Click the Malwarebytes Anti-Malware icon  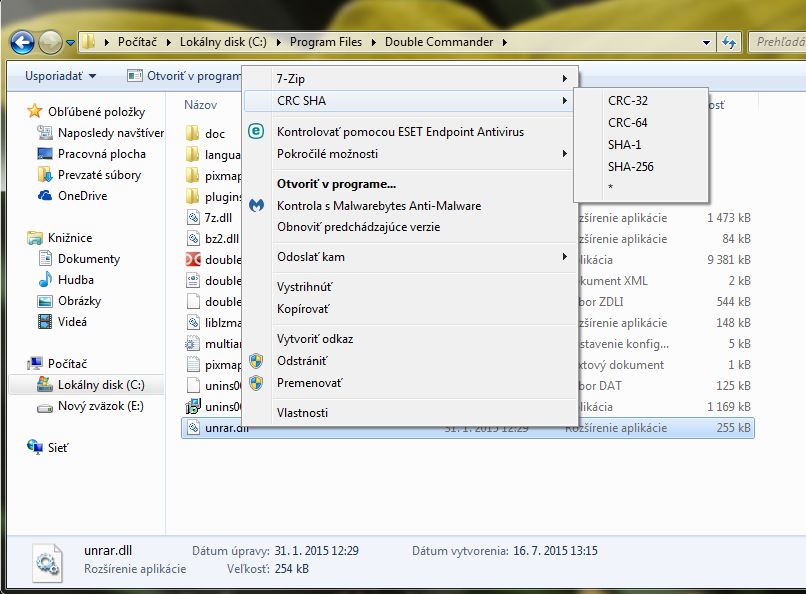click(x=256, y=206)
